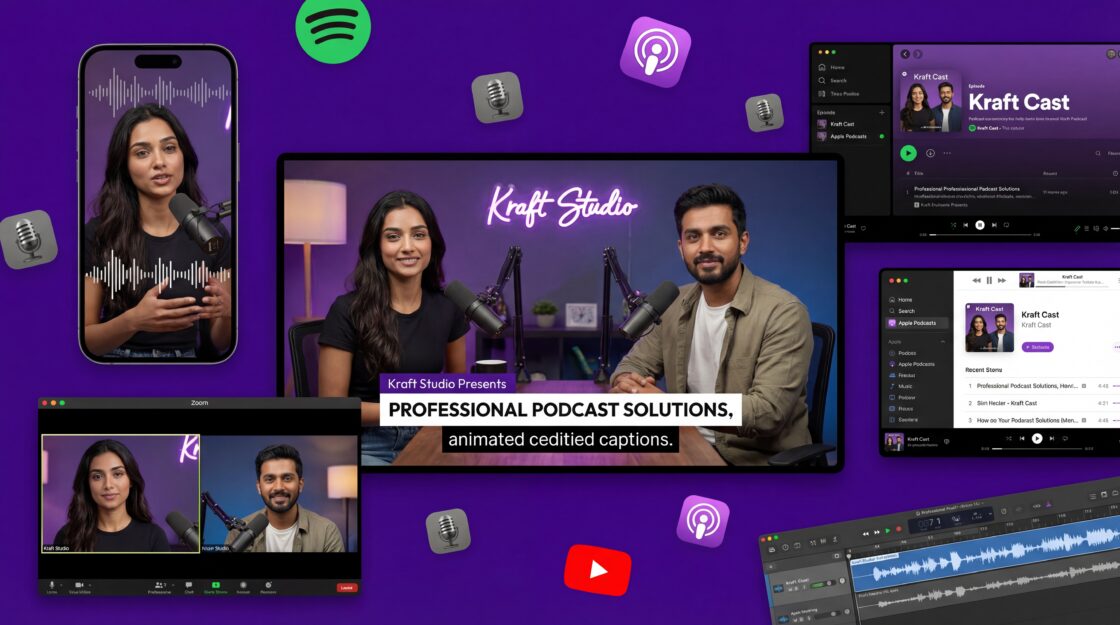Adjust the Kraft Cast track volume slider

[x=820, y=584]
